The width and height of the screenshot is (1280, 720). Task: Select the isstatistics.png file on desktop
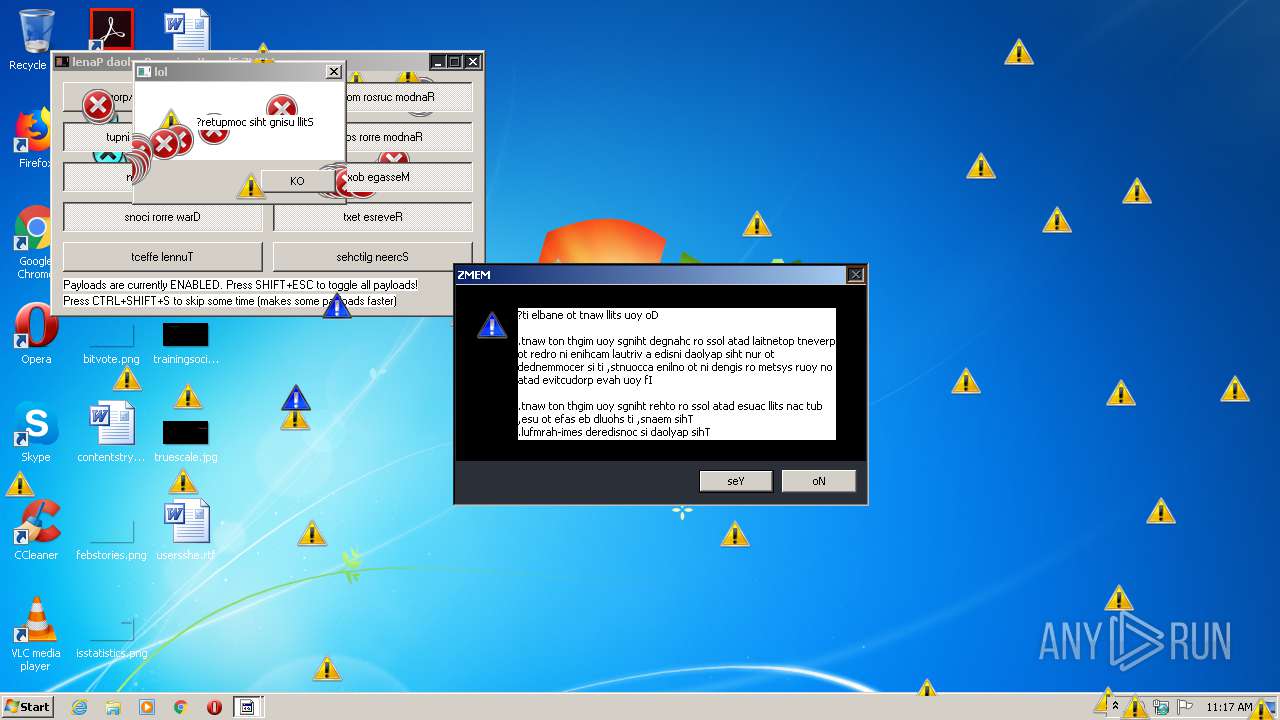click(111, 636)
